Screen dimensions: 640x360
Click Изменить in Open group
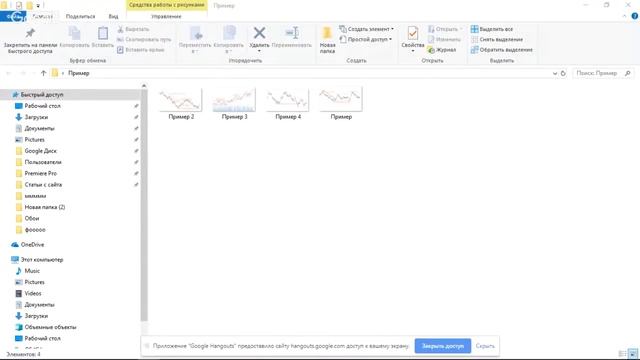click(444, 40)
